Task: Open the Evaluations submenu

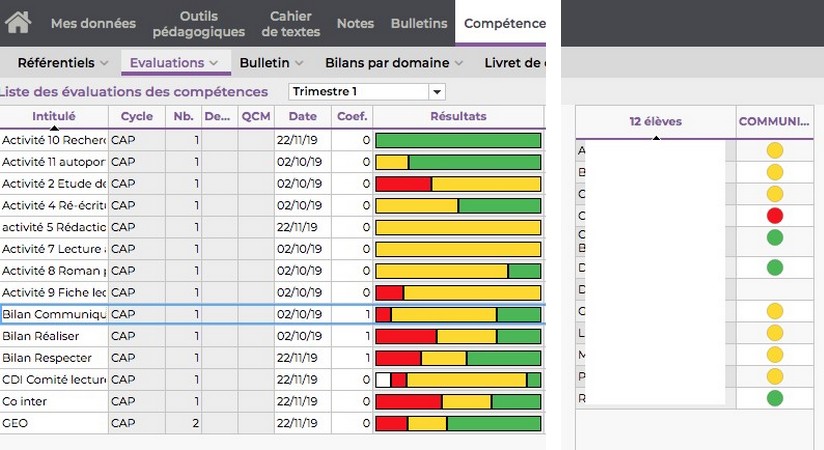Action: pos(174,63)
